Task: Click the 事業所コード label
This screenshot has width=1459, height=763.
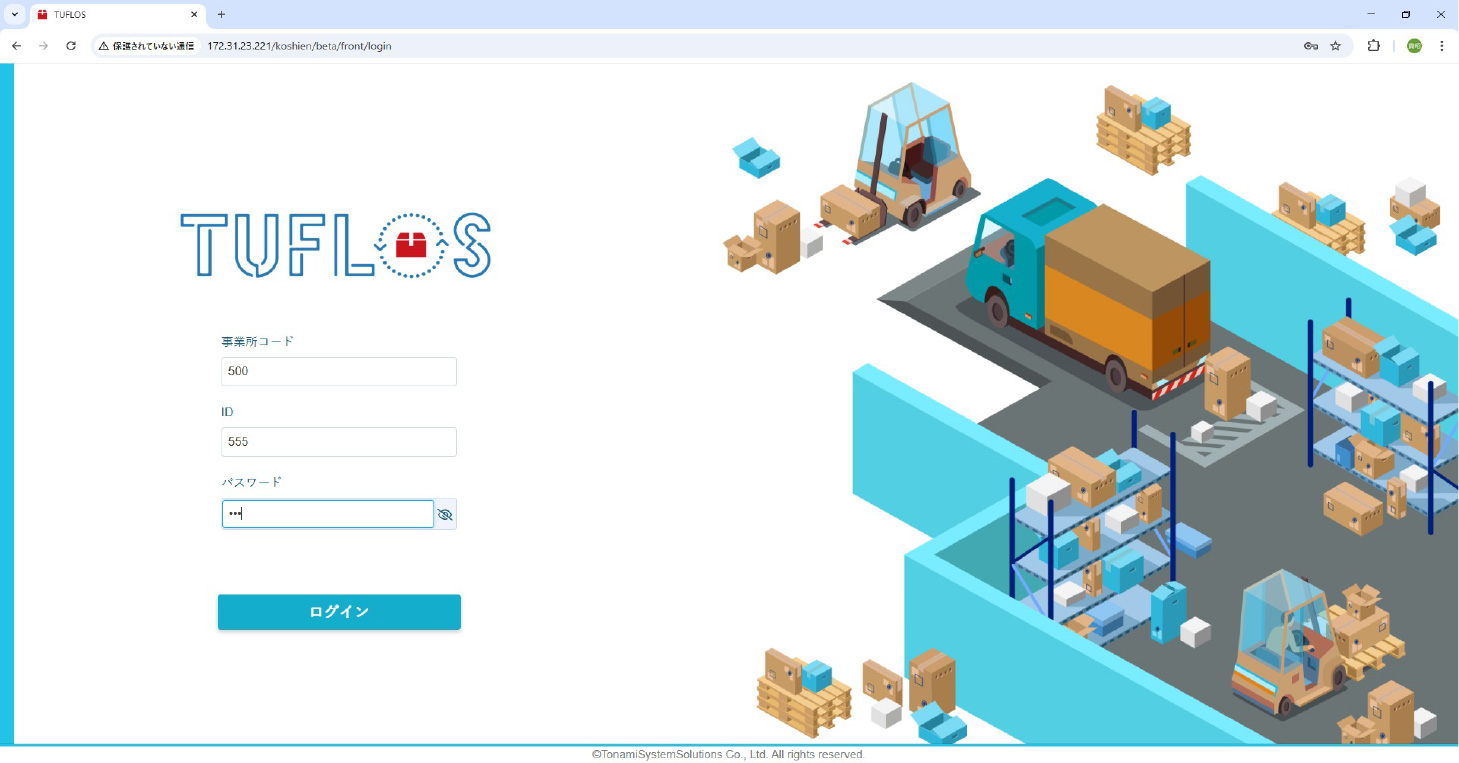Action: [258, 341]
